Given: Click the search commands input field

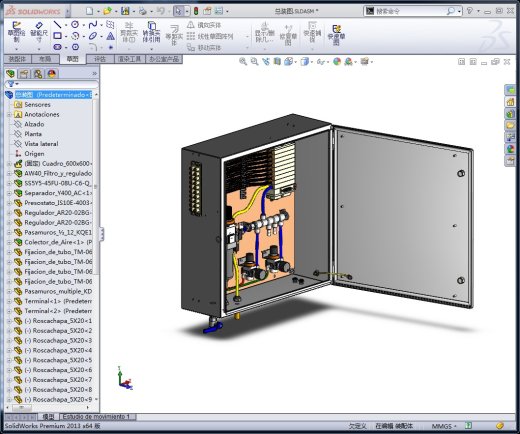Looking at the screenshot, I should (411, 11).
